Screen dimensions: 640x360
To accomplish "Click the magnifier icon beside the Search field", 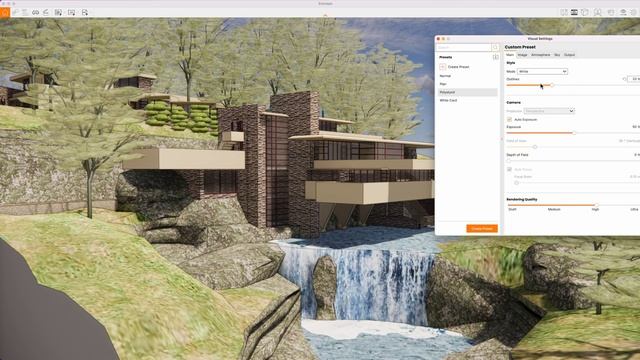I will (496, 48).
